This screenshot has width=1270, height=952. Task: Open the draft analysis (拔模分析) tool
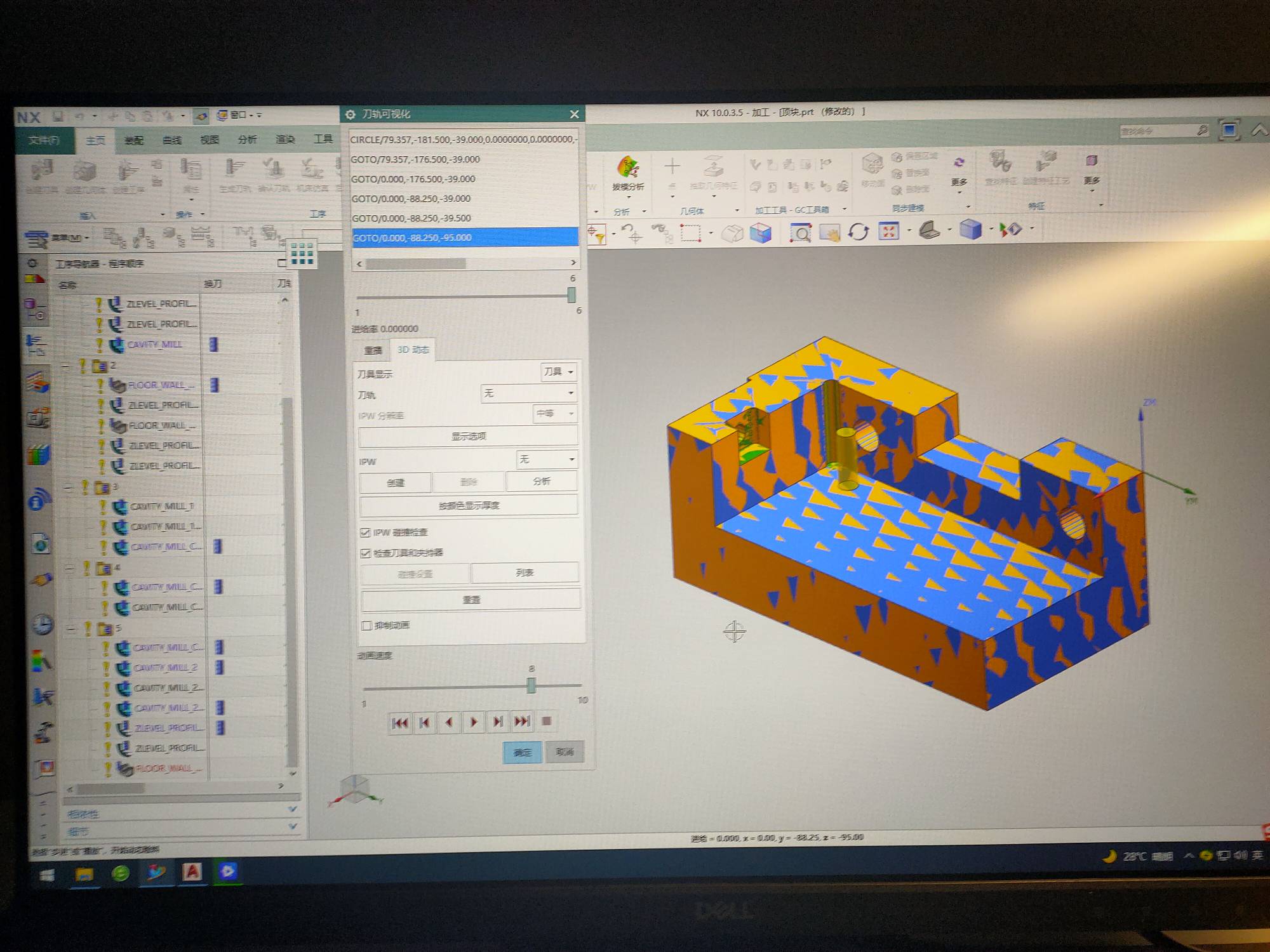click(x=627, y=173)
